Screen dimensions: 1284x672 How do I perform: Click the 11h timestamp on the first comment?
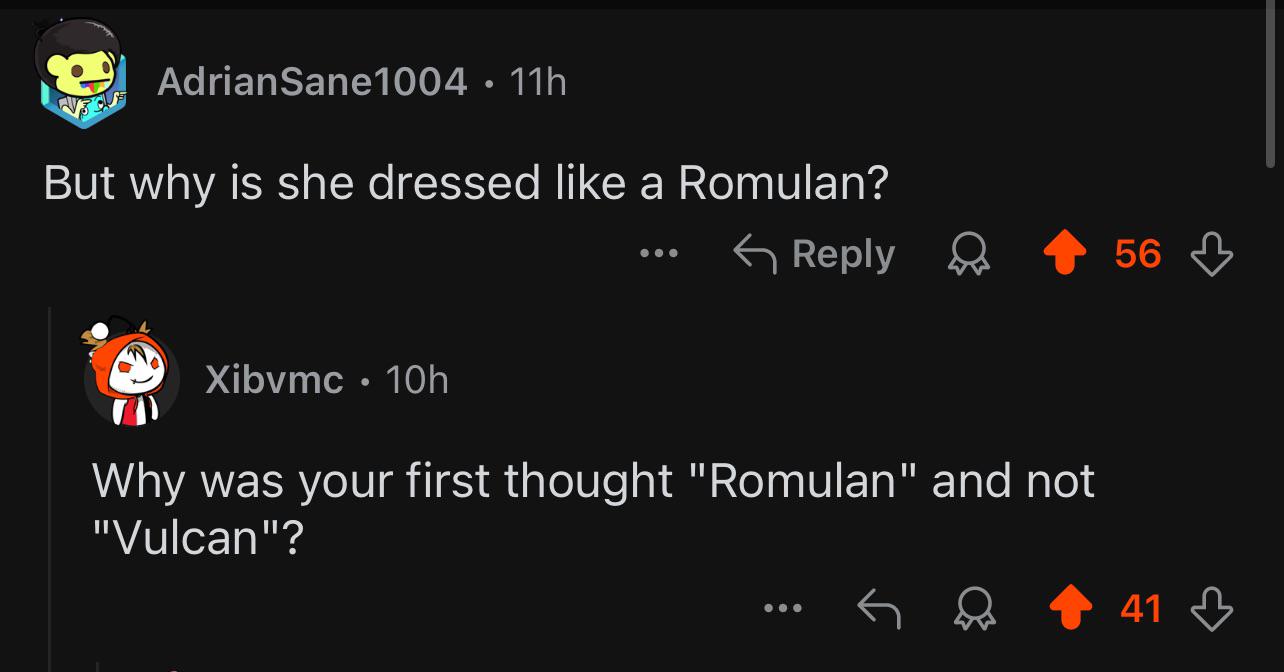[x=538, y=81]
